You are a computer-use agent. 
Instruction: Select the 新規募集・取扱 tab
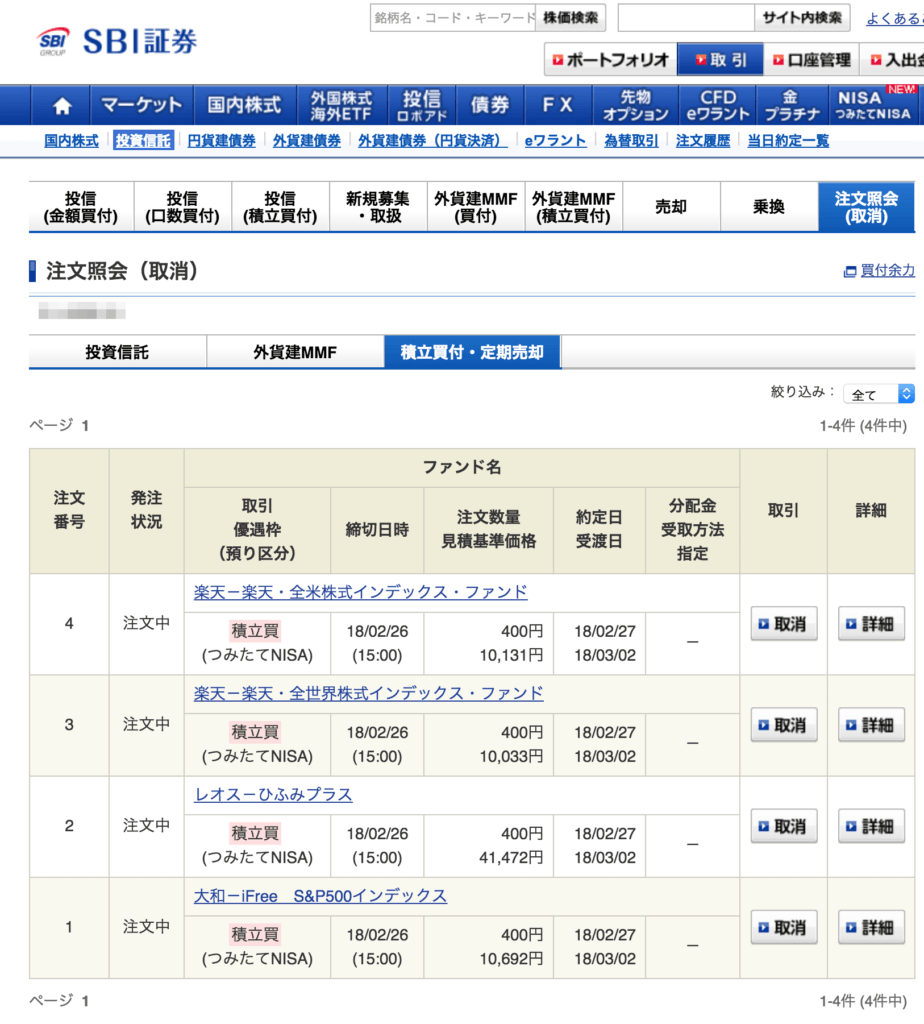[x=378, y=207]
